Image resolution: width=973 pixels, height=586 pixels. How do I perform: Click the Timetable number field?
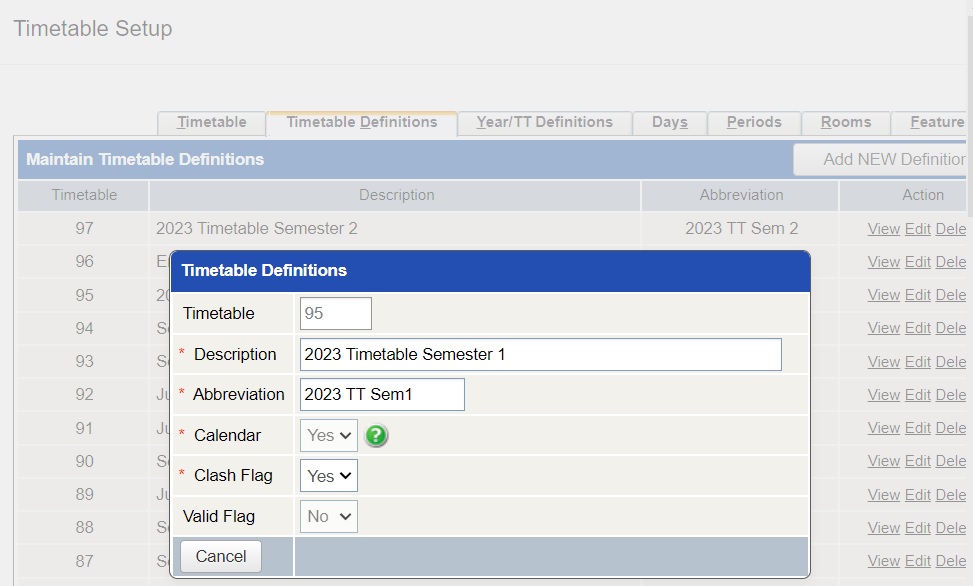335,313
